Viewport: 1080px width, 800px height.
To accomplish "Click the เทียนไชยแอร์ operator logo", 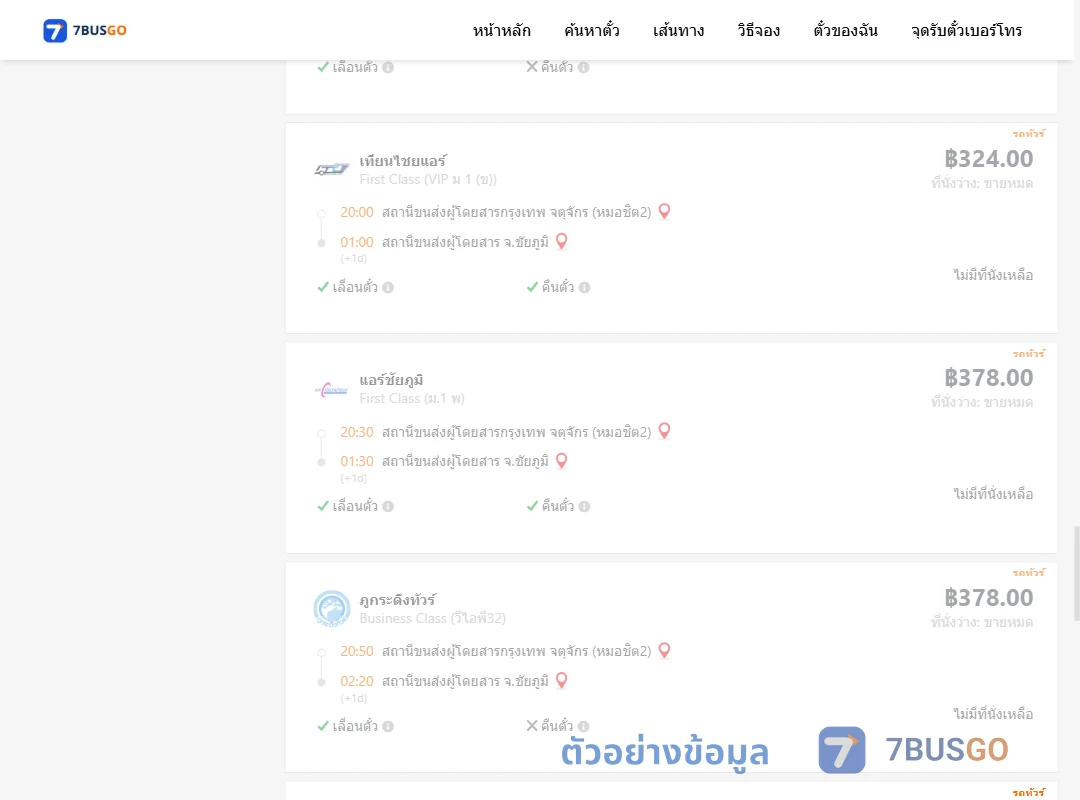I will click(332, 170).
